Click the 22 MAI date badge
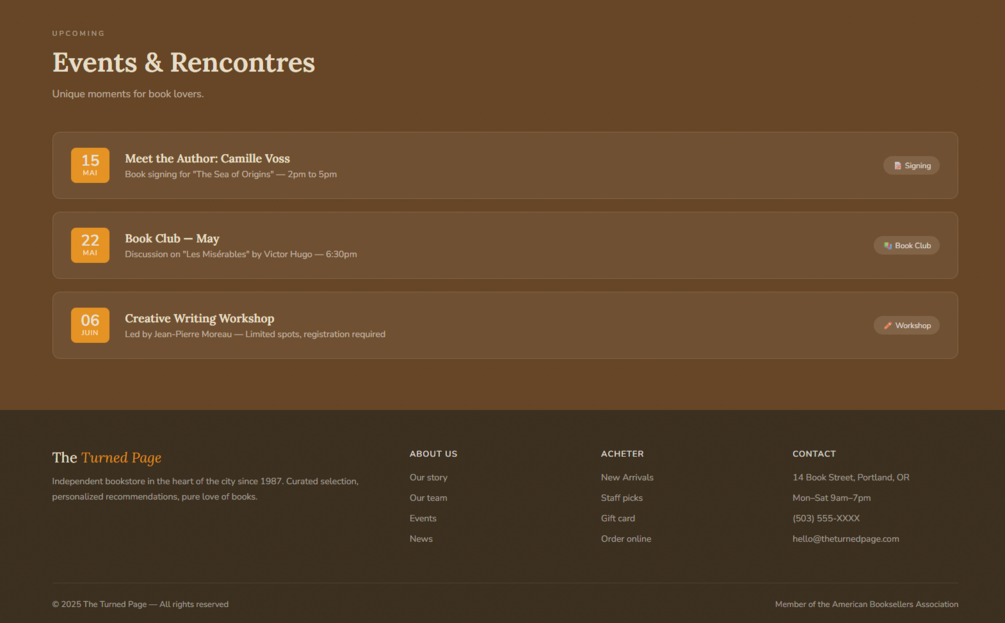Screen dimensions: 1005x623 90,245
